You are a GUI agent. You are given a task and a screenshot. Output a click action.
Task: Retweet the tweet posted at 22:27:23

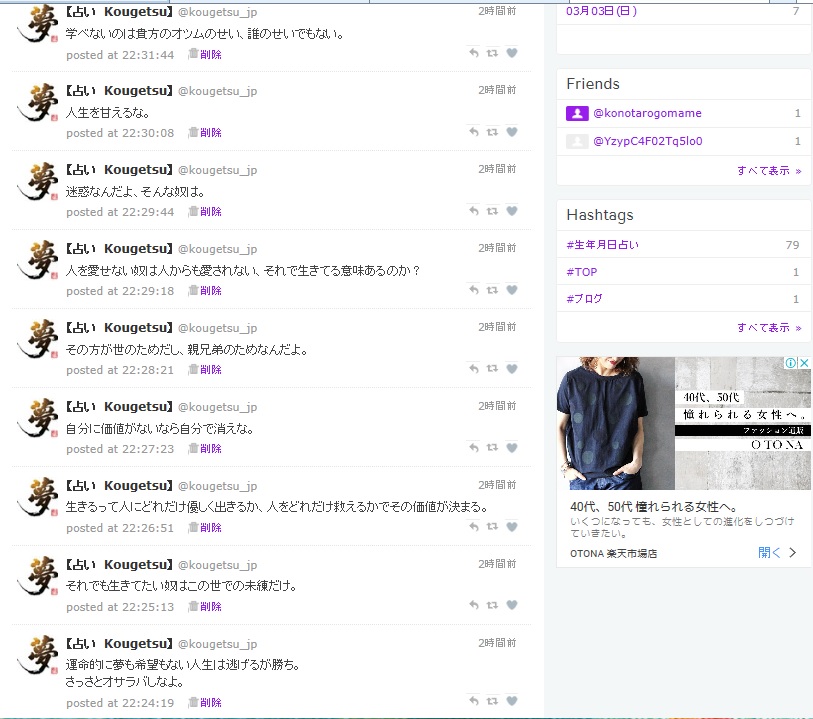pyautogui.click(x=492, y=447)
